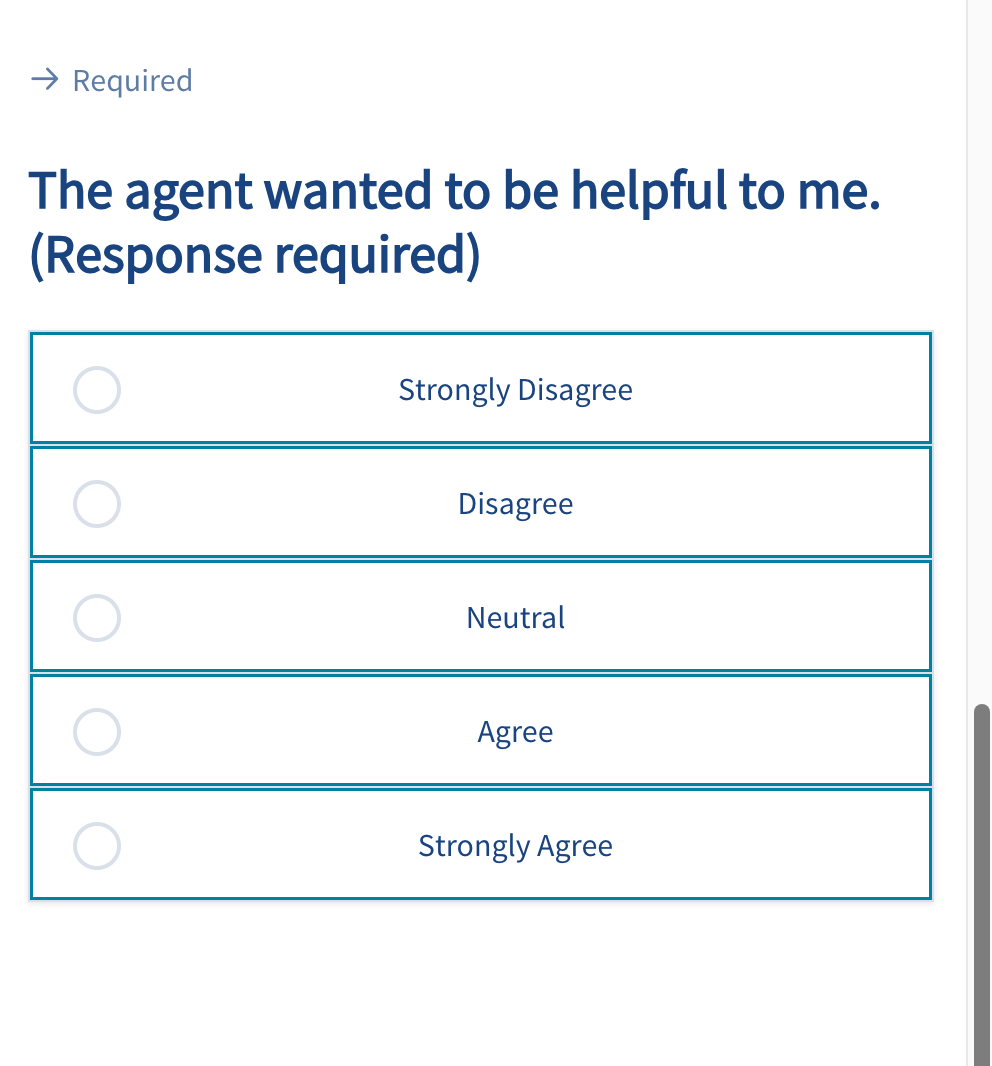Image resolution: width=992 pixels, height=1066 pixels.
Task: Click the vertical scrollbar thumb
Action: 981,880
